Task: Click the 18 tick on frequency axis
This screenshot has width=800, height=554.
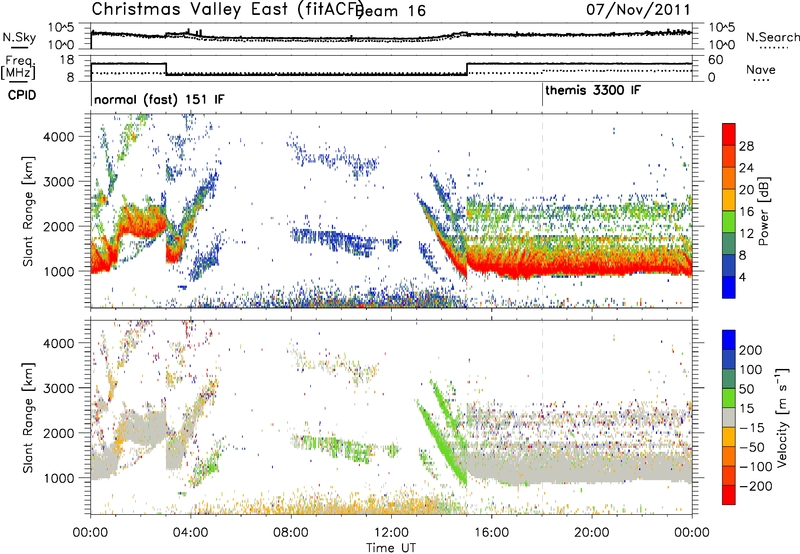Action: (x=67, y=60)
